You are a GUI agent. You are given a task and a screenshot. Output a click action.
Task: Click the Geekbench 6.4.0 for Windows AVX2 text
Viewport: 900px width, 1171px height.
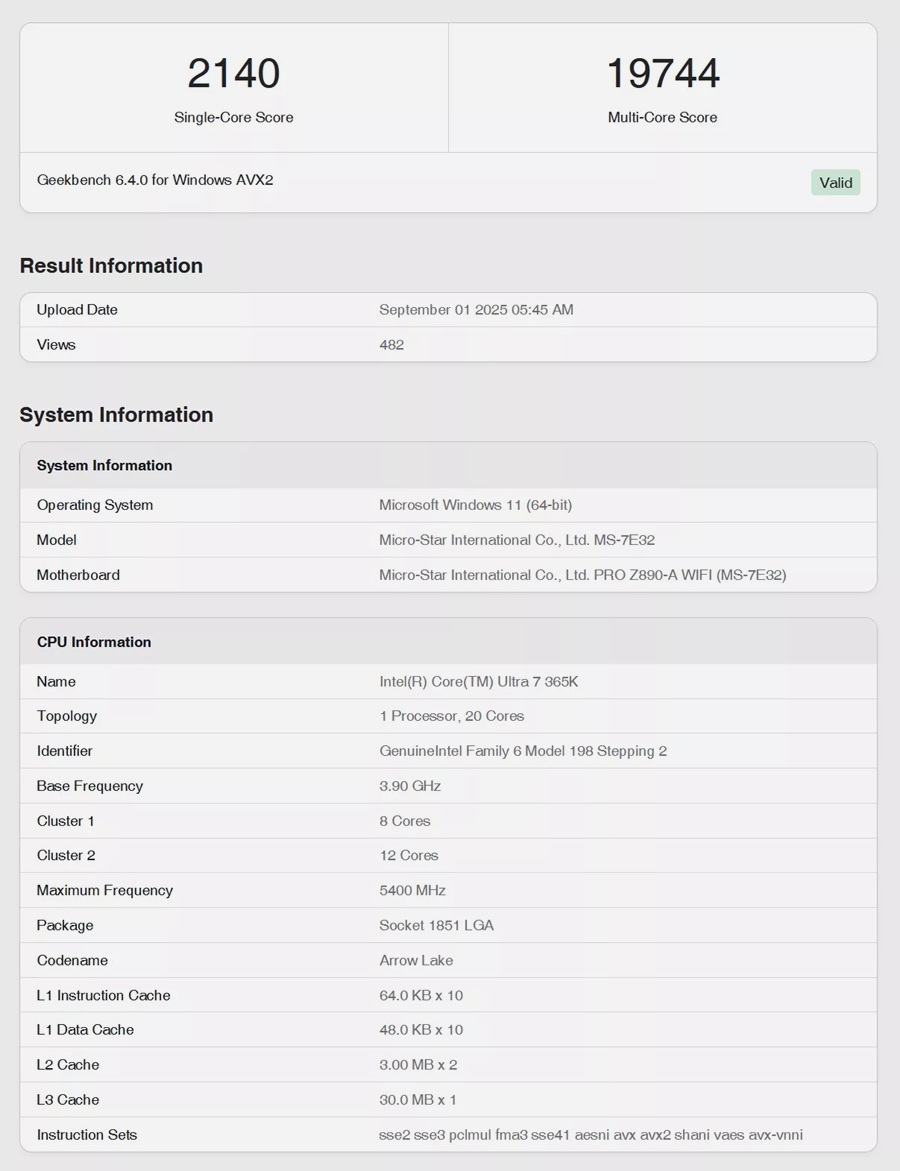point(155,180)
